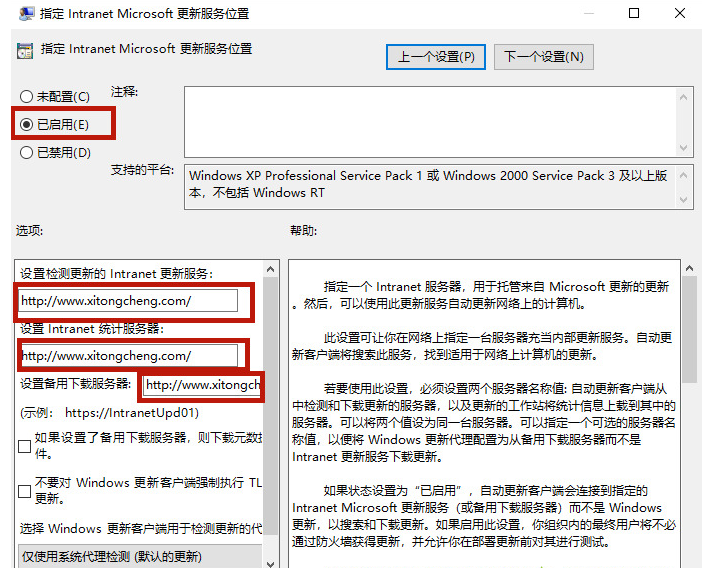Click the Intranet statistics server URL field
Image resolution: width=707 pixels, height=568 pixels.
(x=128, y=356)
